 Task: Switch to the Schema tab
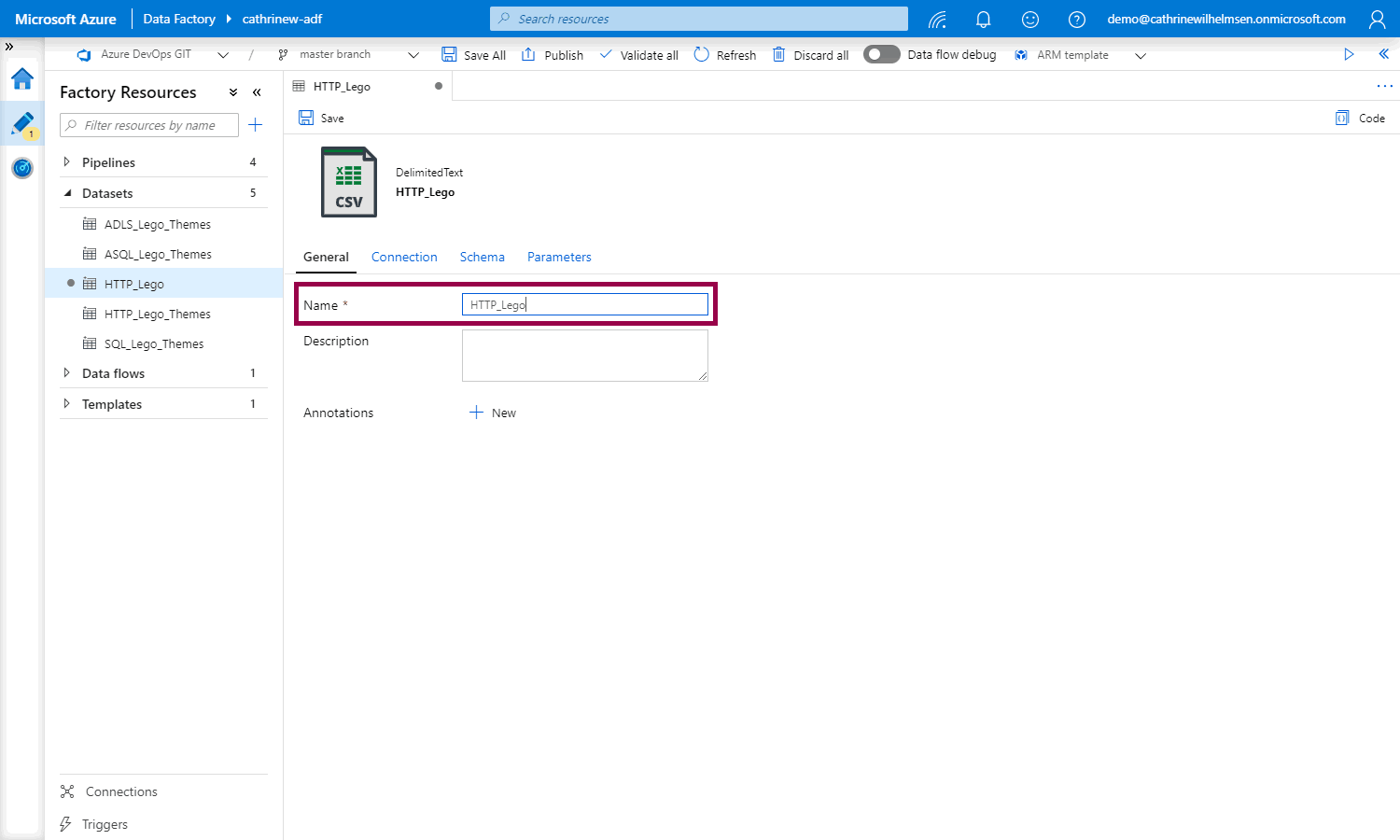coord(482,257)
